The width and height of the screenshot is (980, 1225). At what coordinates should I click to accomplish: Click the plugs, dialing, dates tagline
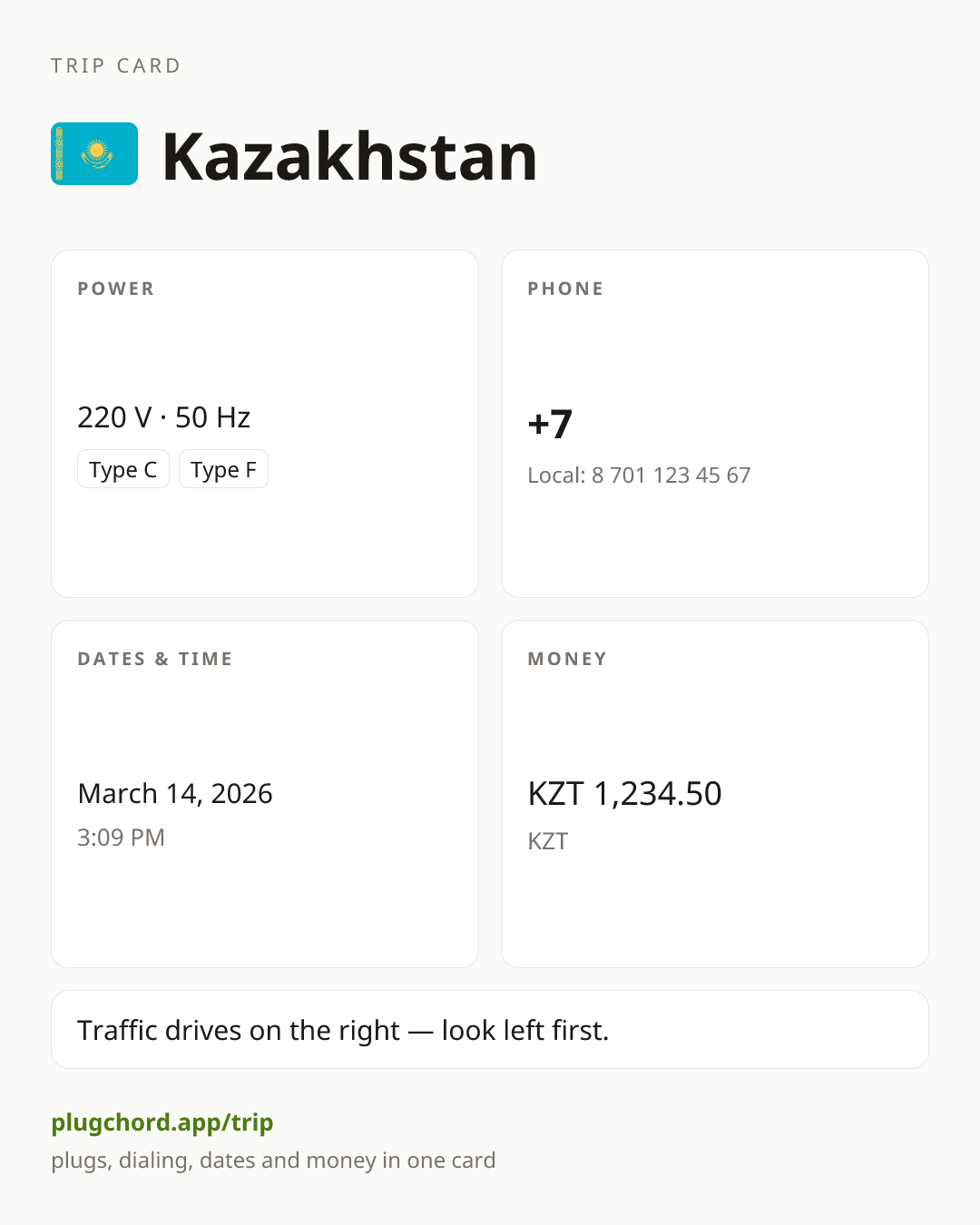273,1161
